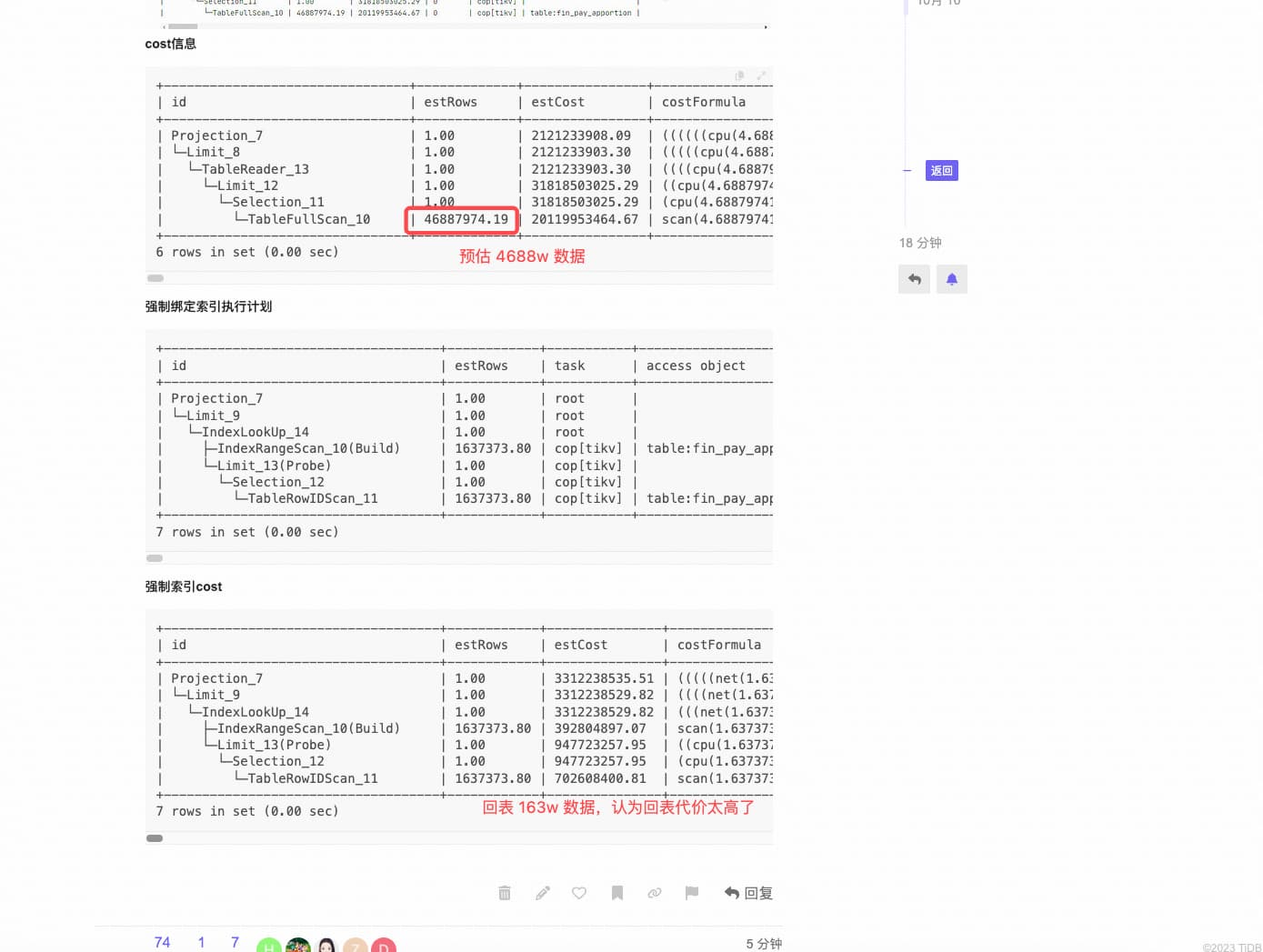Grab the scrollbar under the forced index plan
1263x952 pixels.
(x=155, y=558)
